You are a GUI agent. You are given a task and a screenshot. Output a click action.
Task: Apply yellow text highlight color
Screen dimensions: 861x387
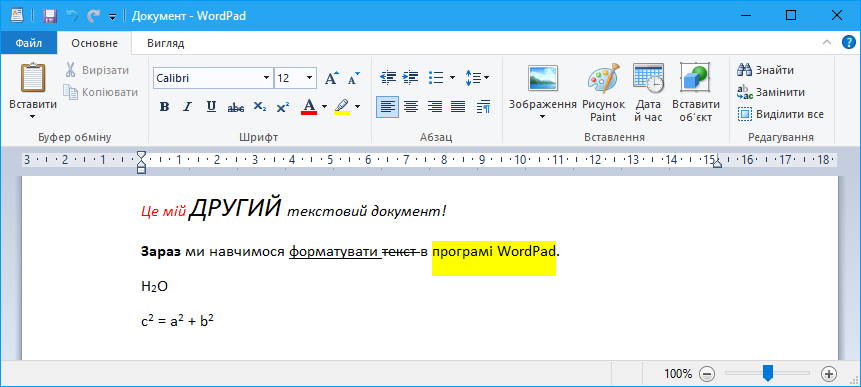click(x=342, y=106)
